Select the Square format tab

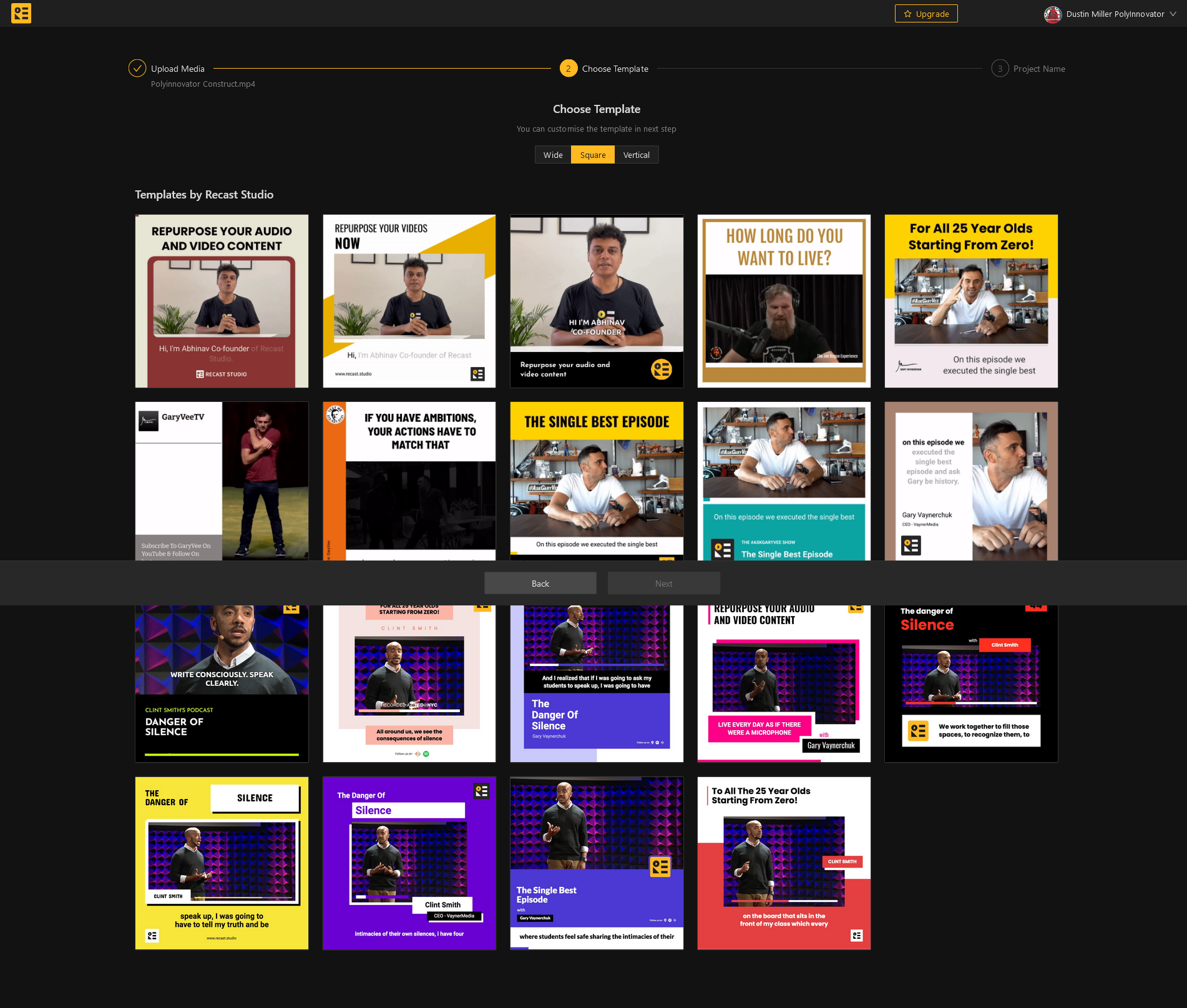coord(593,155)
